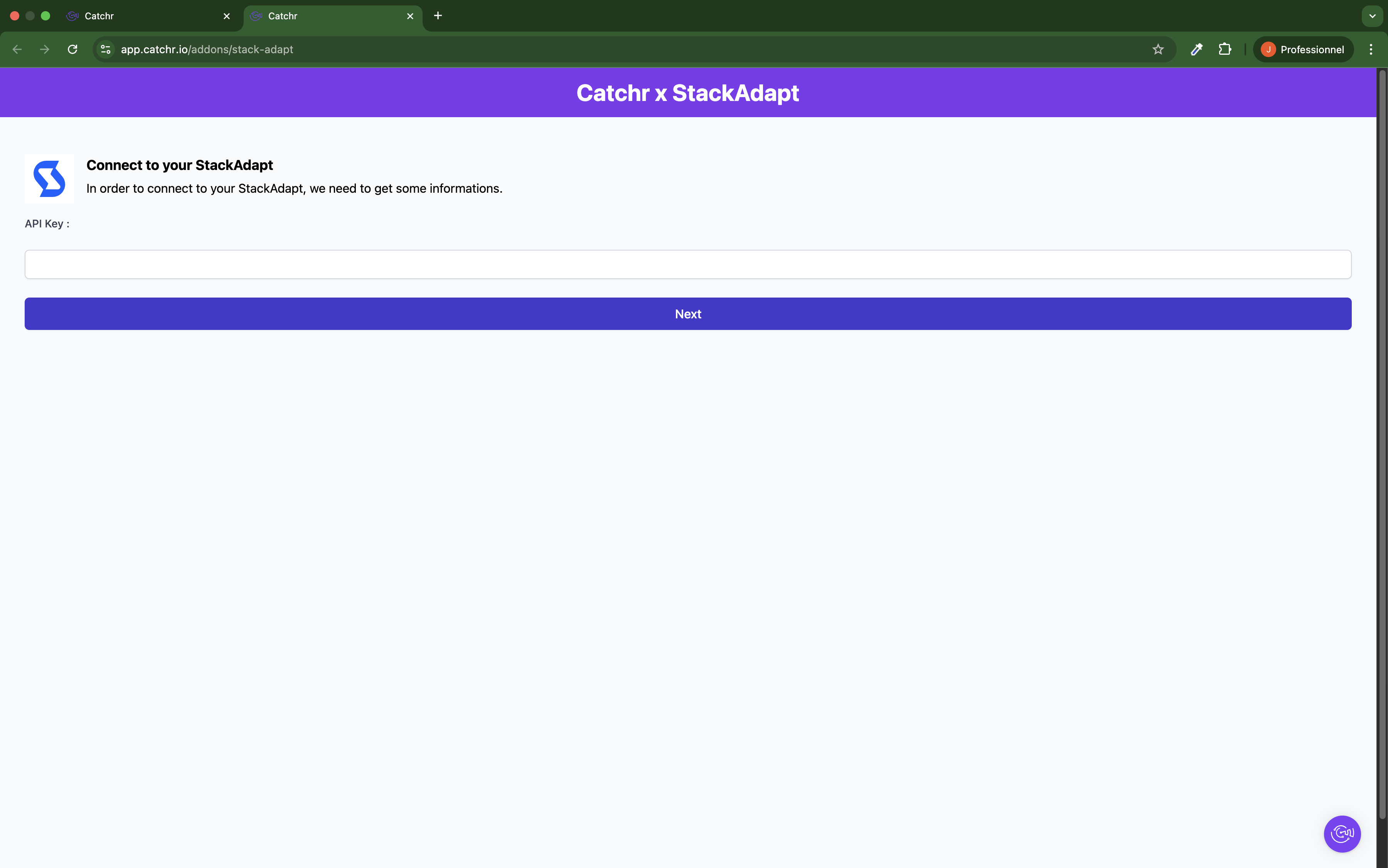The width and height of the screenshot is (1388, 868).
Task: Close the active Catchr tab
Action: pos(410,16)
